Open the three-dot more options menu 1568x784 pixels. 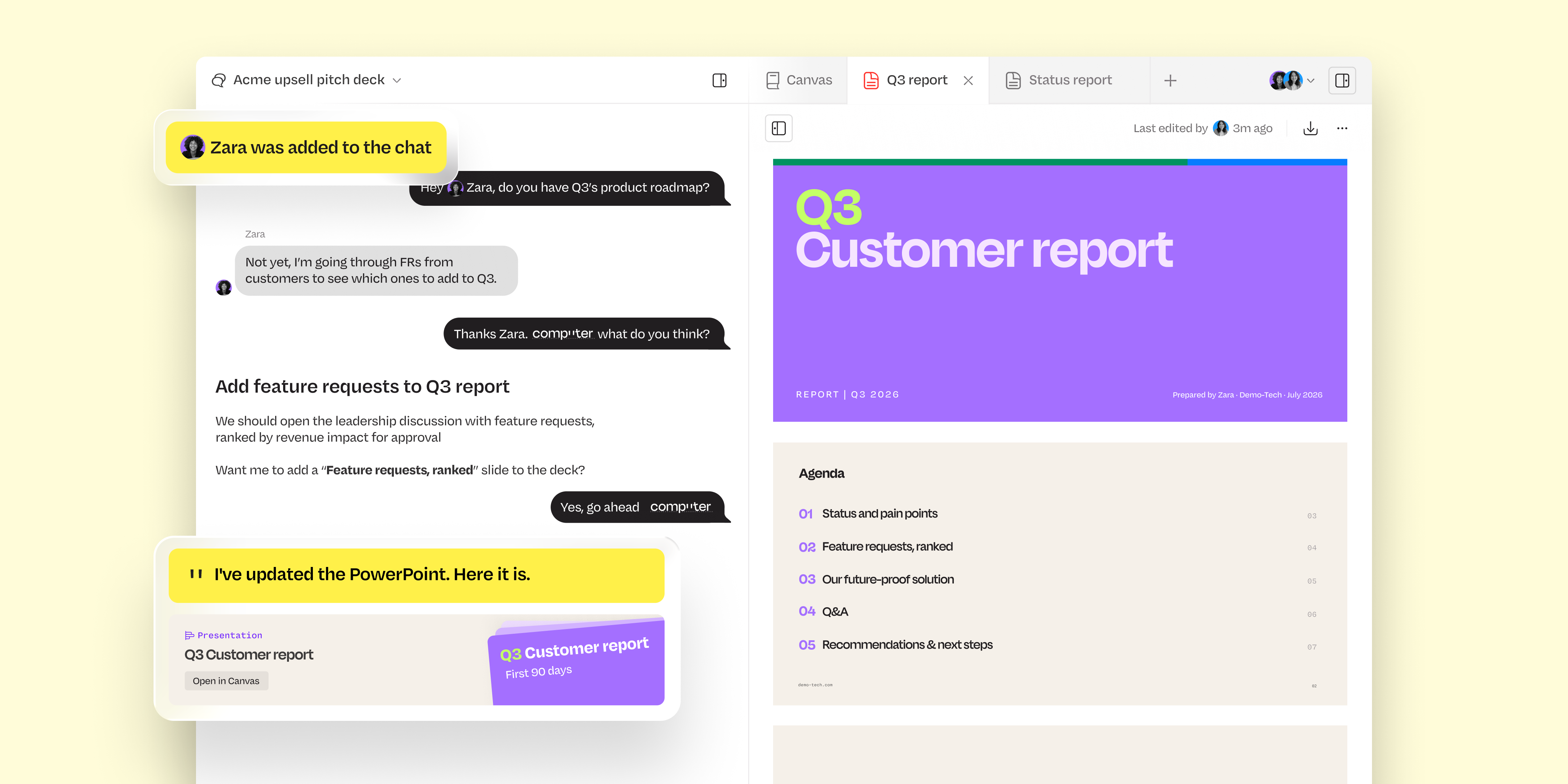1342,128
